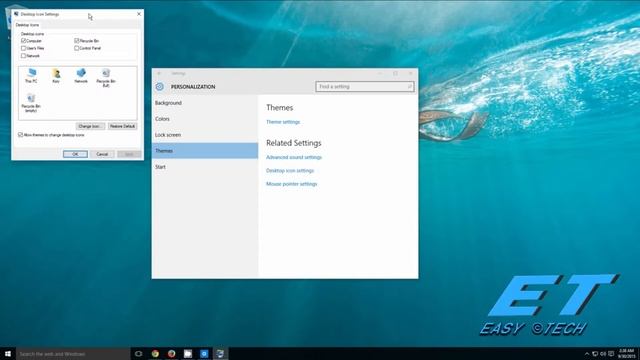Click the Change Icon button

pos(90,126)
